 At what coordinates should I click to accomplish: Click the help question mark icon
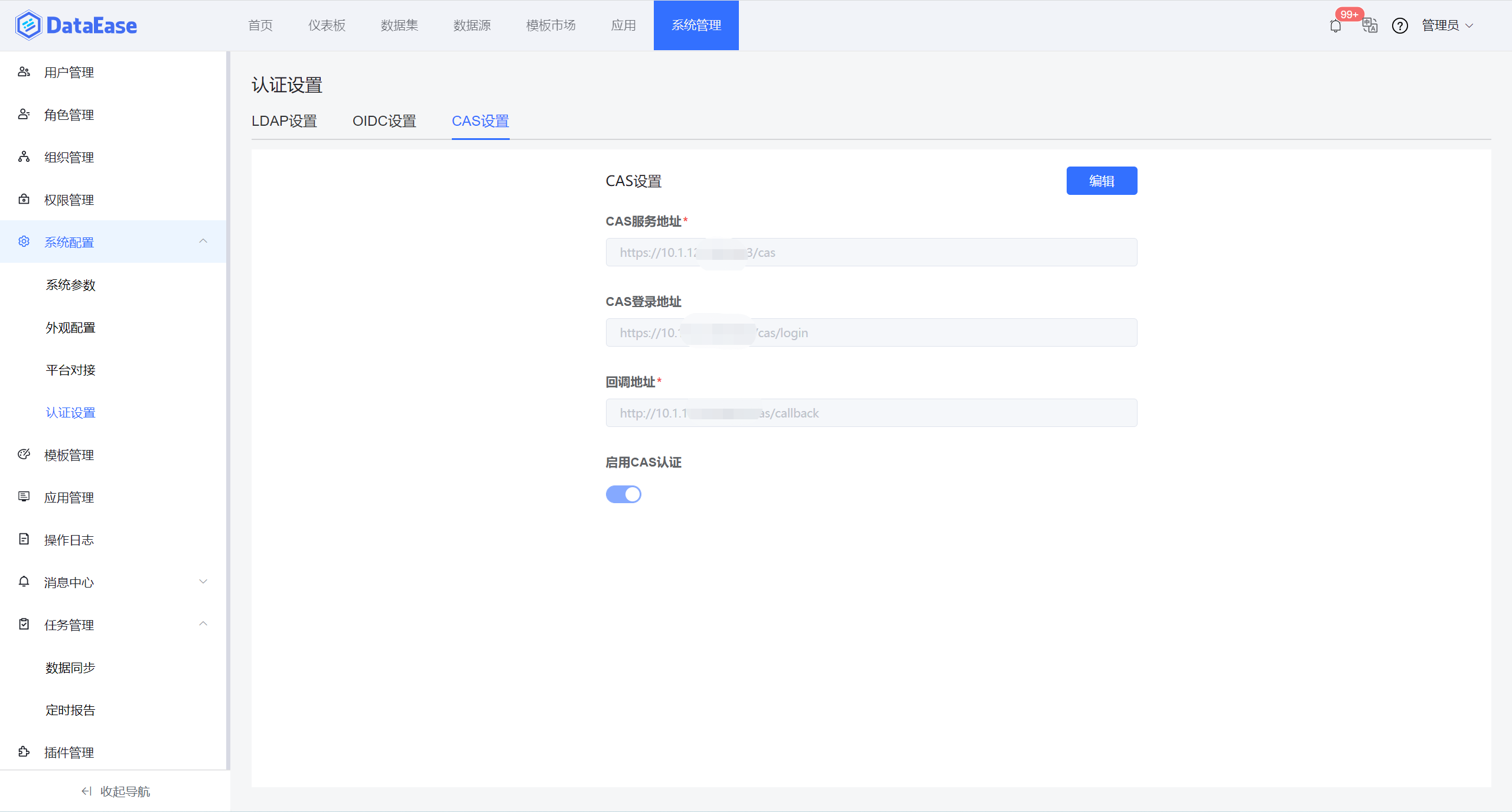click(1400, 26)
